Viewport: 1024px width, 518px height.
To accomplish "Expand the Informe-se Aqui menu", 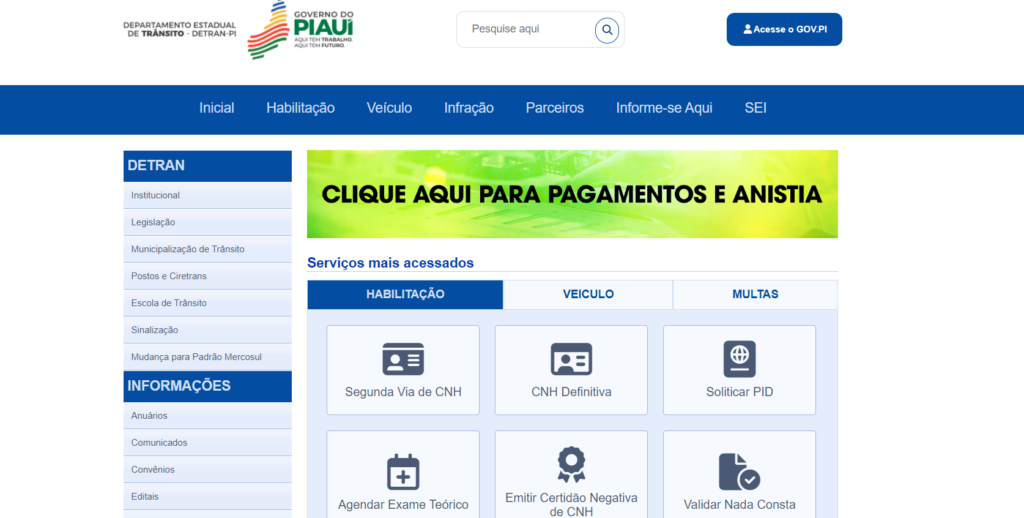I will pyautogui.click(x=664, y=108).
